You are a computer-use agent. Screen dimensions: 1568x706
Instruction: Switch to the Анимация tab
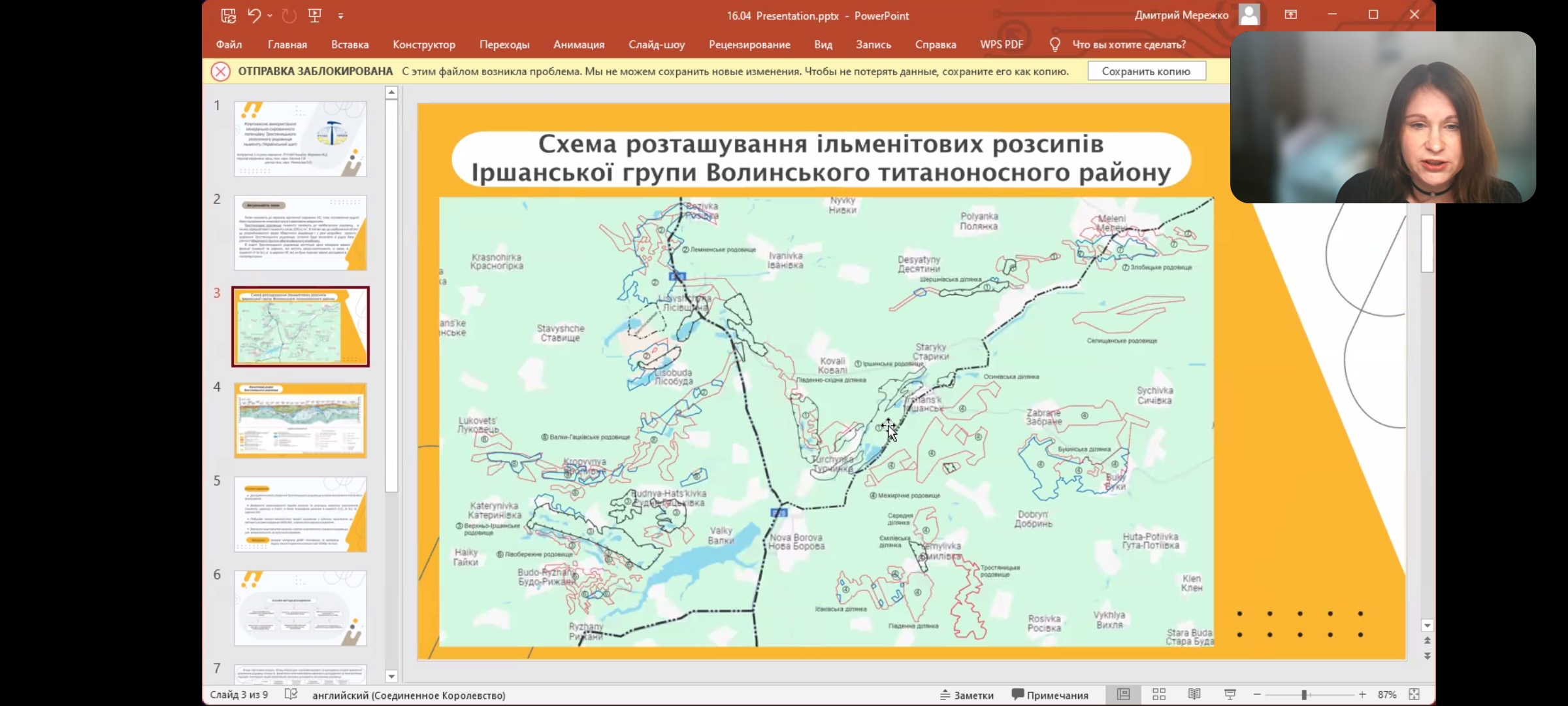pyautogui.click(x=578, y=44)
